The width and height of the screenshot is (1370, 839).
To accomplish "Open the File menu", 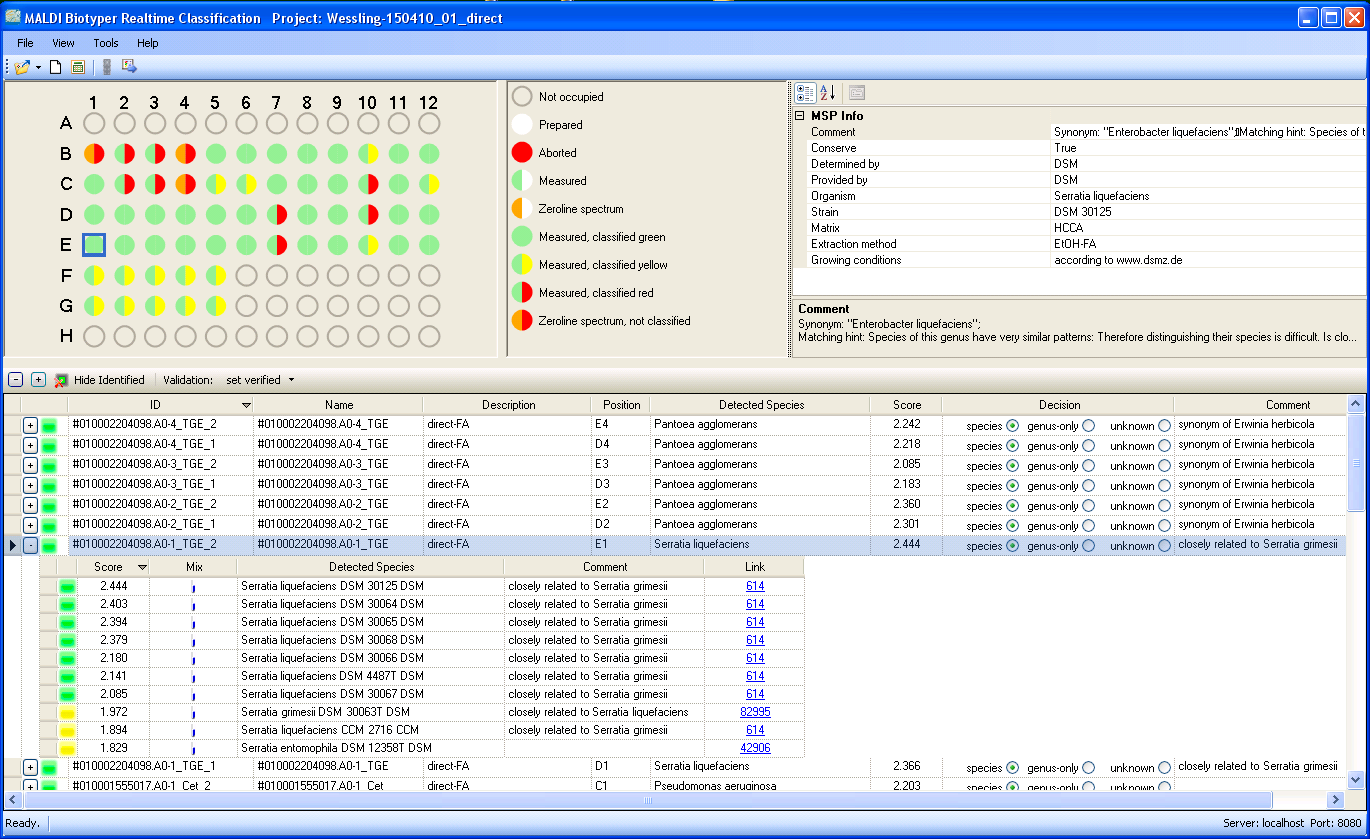I will pos(25,43).
